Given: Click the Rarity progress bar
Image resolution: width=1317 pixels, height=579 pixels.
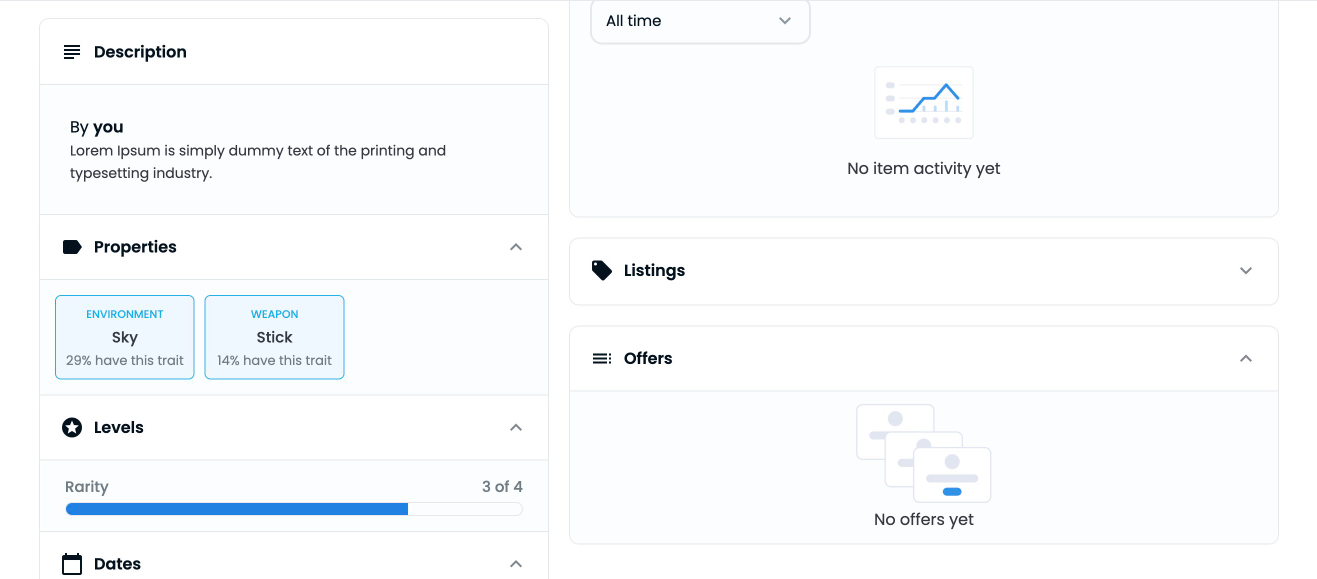Looking at the screenshot, I should click(x=294, y=509).
